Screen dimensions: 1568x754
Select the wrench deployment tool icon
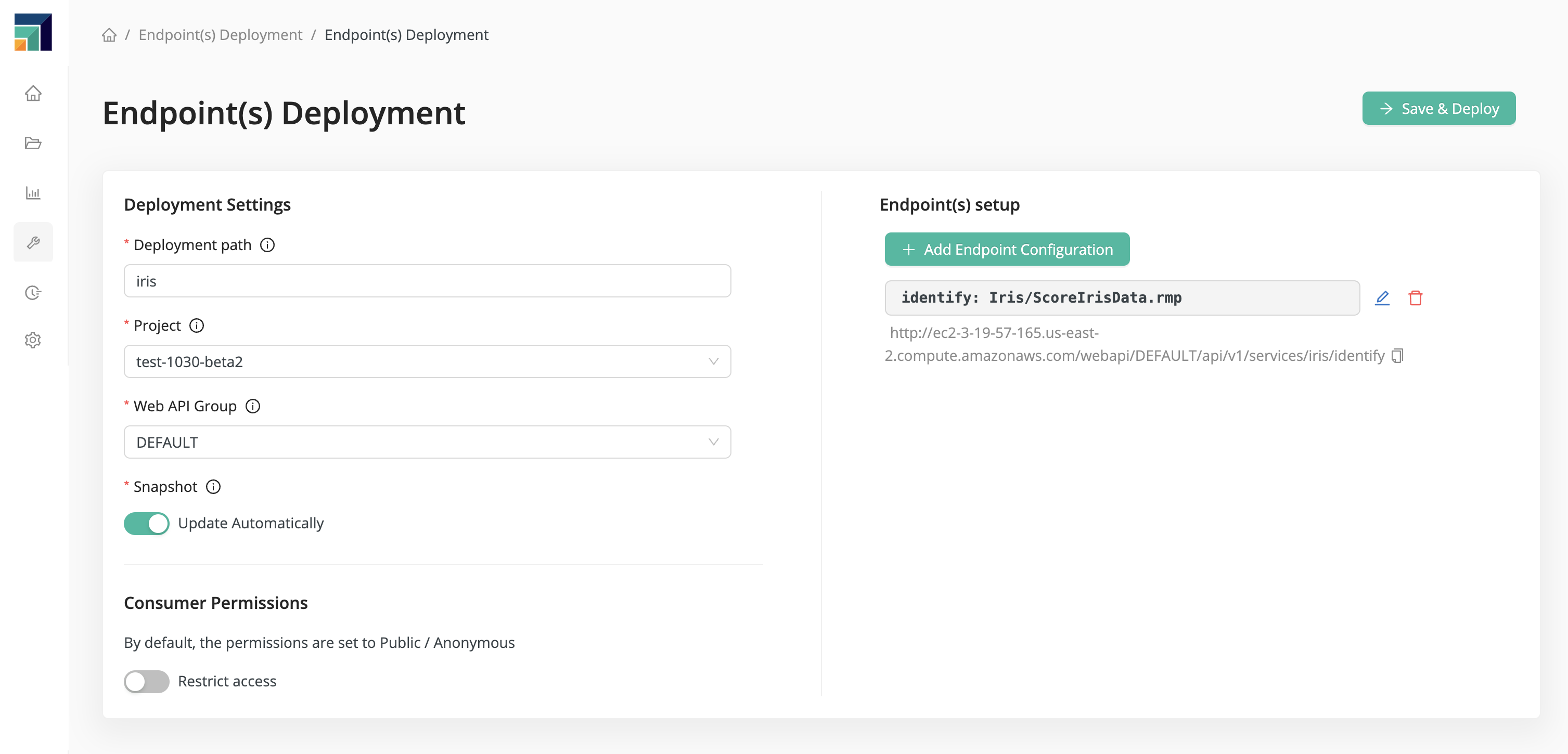[33, 242]
